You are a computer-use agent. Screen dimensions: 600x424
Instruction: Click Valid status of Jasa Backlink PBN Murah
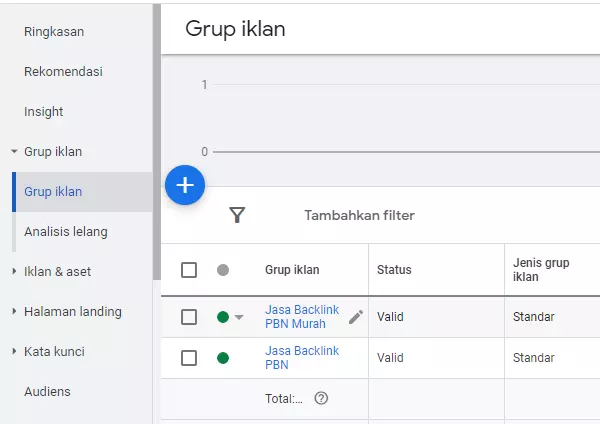[x=390, y=317]
